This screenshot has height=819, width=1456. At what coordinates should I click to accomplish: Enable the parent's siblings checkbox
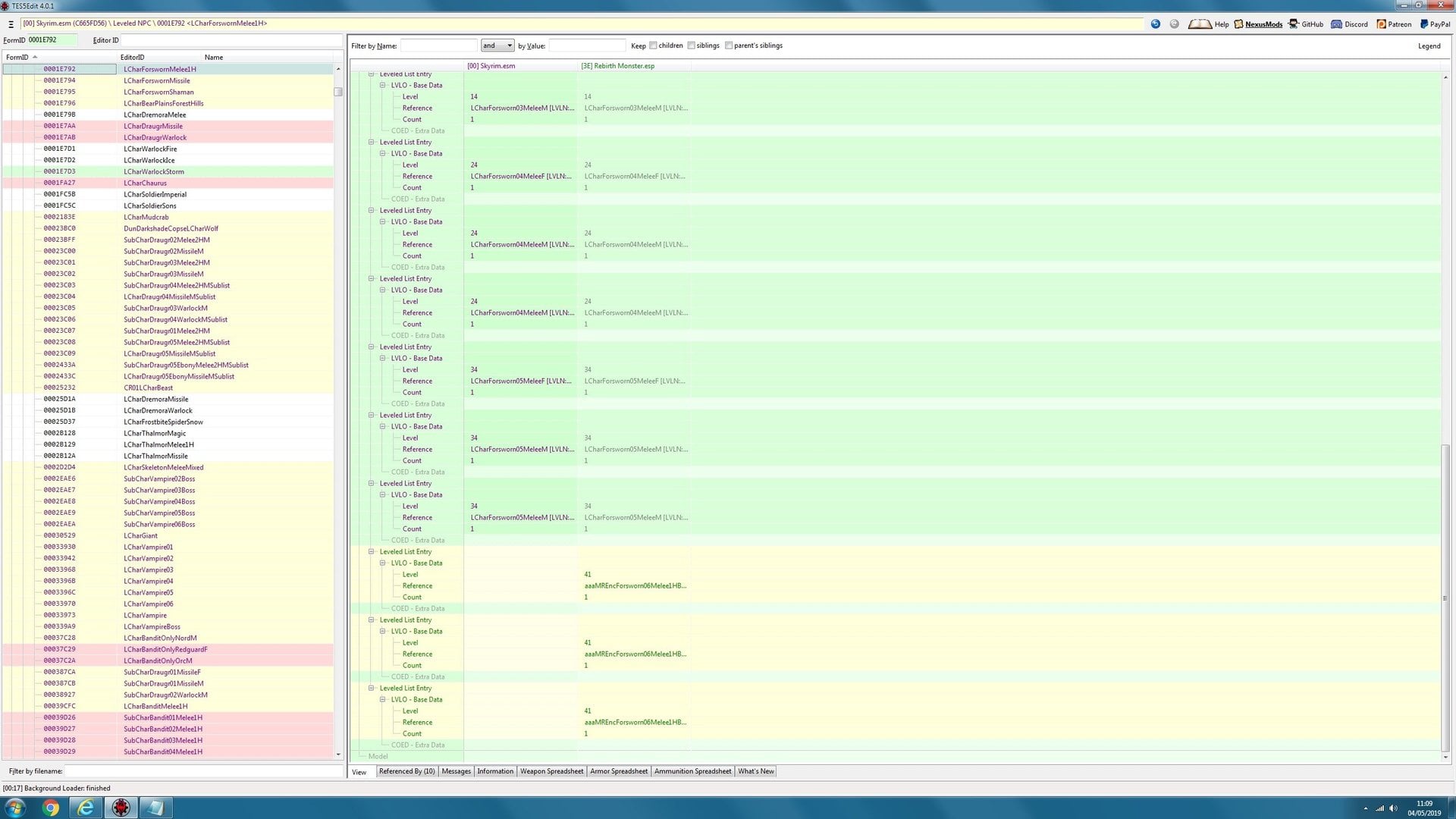[729, 45]
